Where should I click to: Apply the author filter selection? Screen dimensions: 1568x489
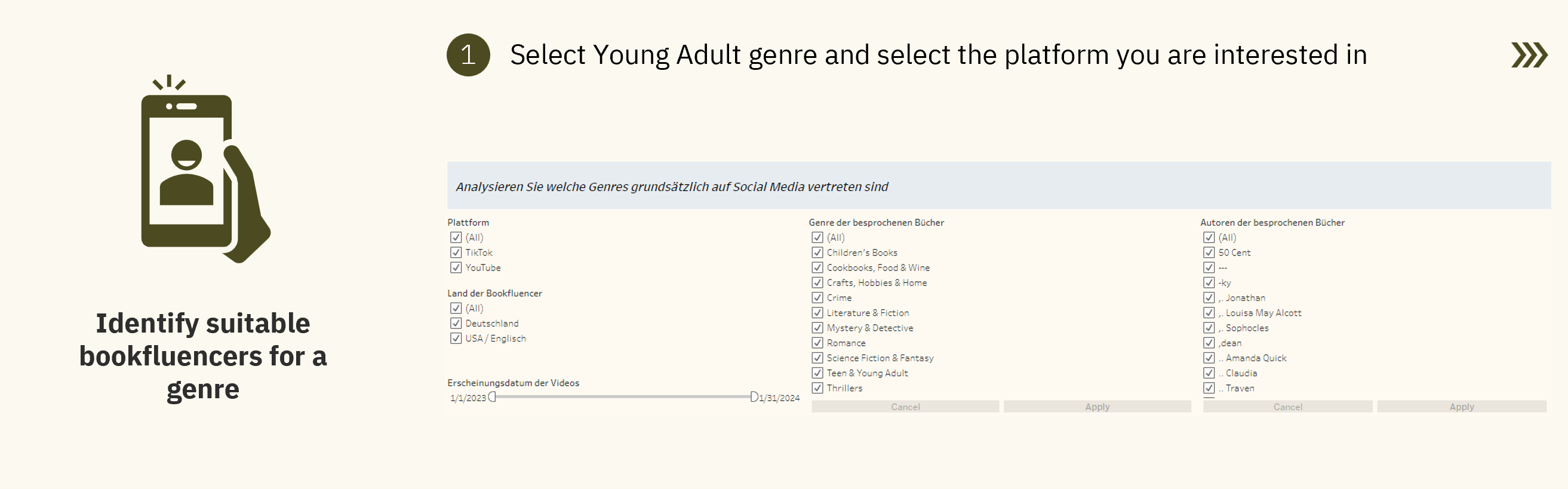(1461, 407)
